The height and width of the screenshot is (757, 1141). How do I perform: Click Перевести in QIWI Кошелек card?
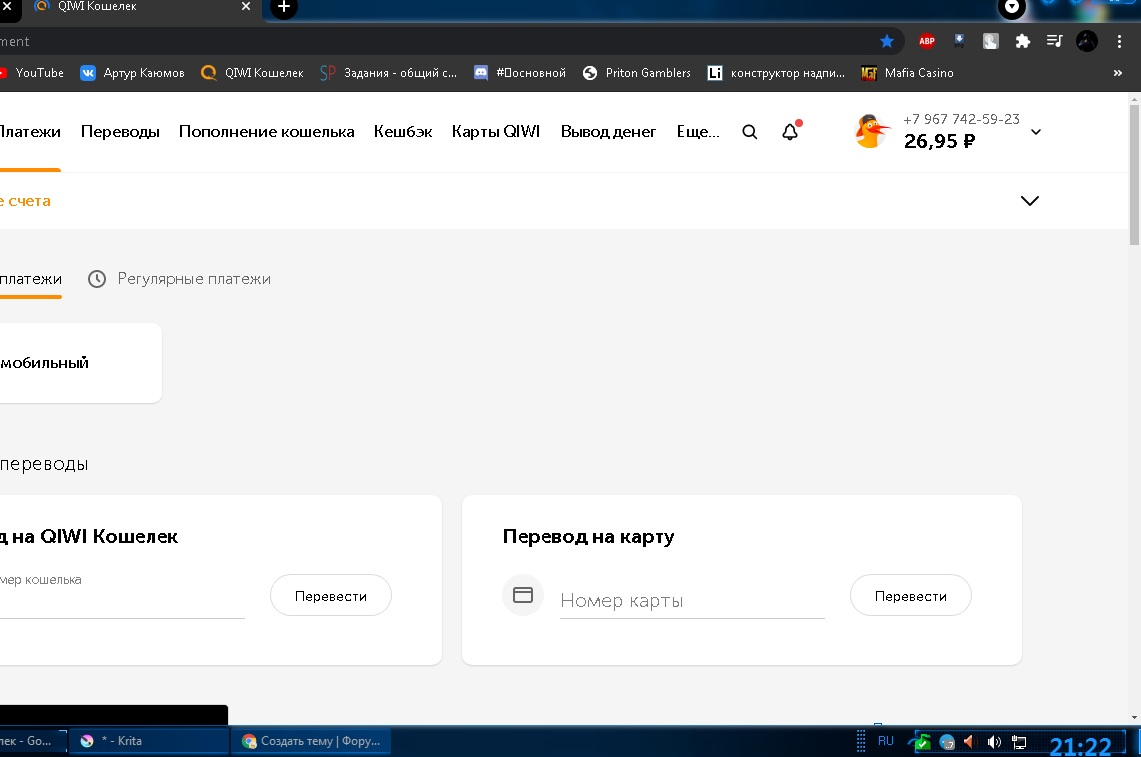(x=331, y=595)
